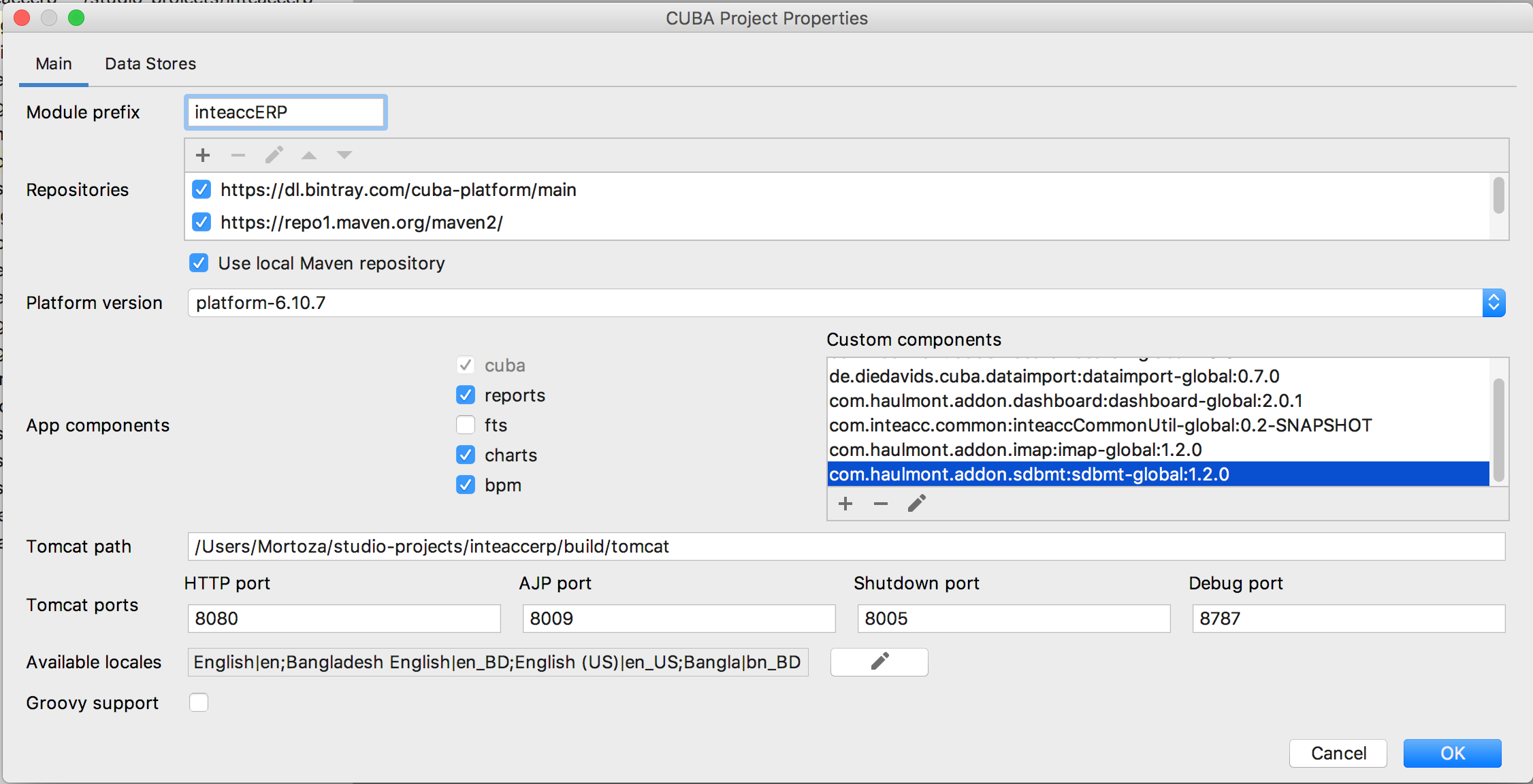Uncheck the reports app component

click(x=466, y=395)
